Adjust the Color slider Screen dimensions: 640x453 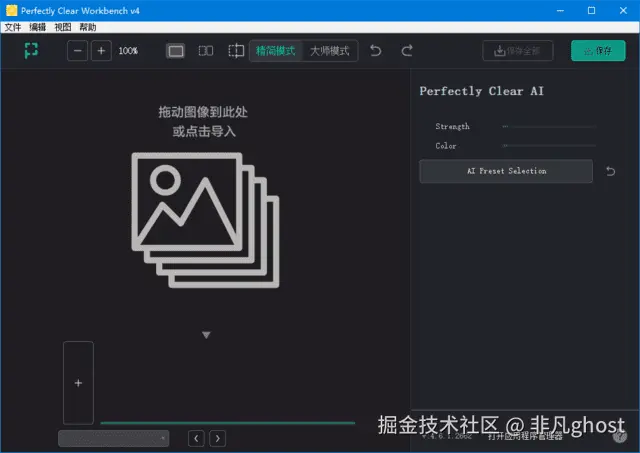coord(549,145)
